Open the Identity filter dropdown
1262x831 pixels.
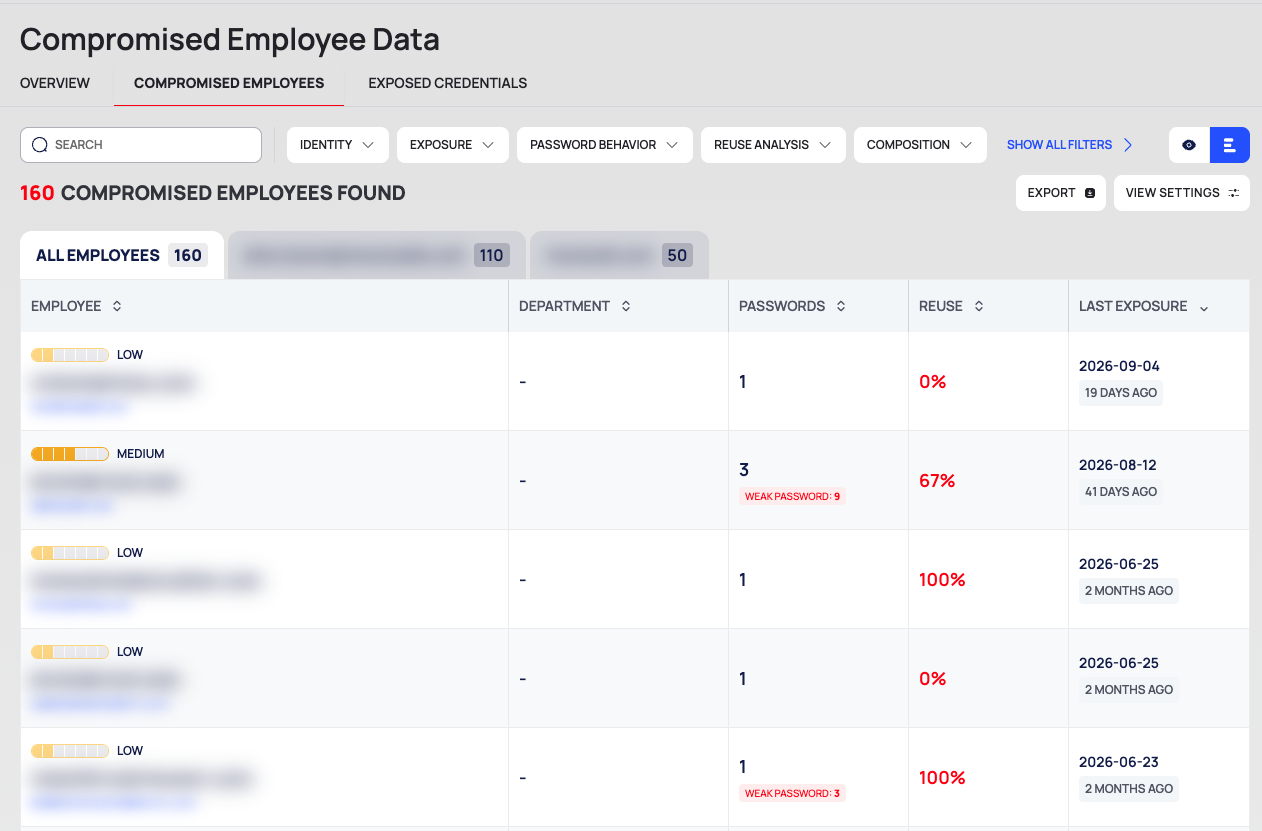click(337, 145)
